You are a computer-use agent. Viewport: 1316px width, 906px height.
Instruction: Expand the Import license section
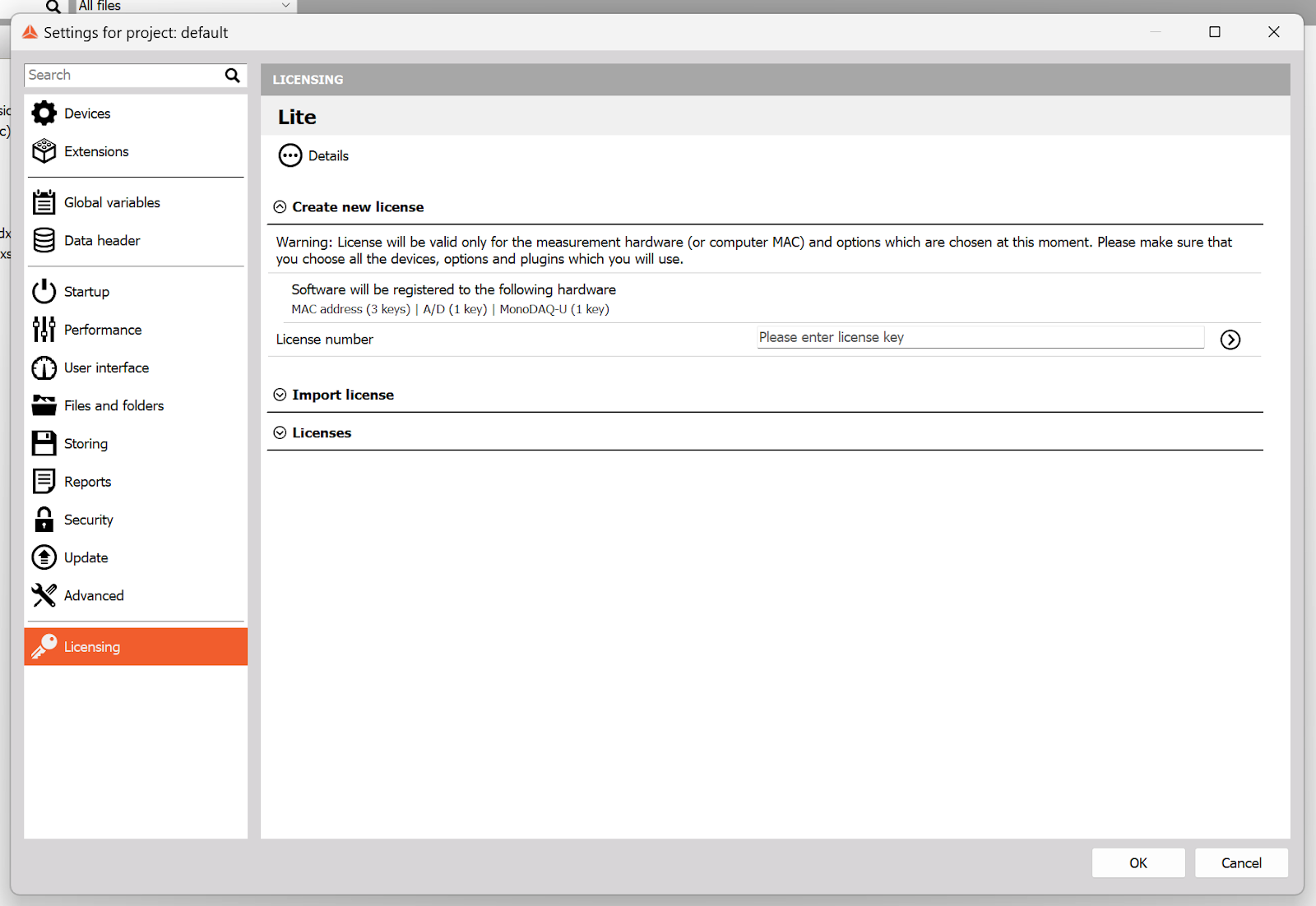tap(280, 395)
